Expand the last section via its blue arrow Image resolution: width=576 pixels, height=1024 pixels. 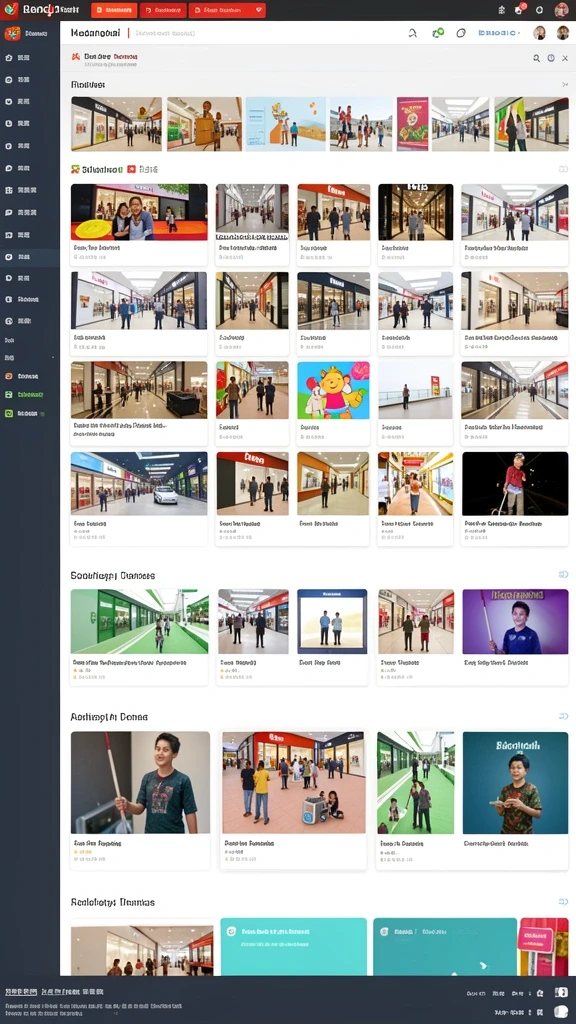[x=564, y=902]
